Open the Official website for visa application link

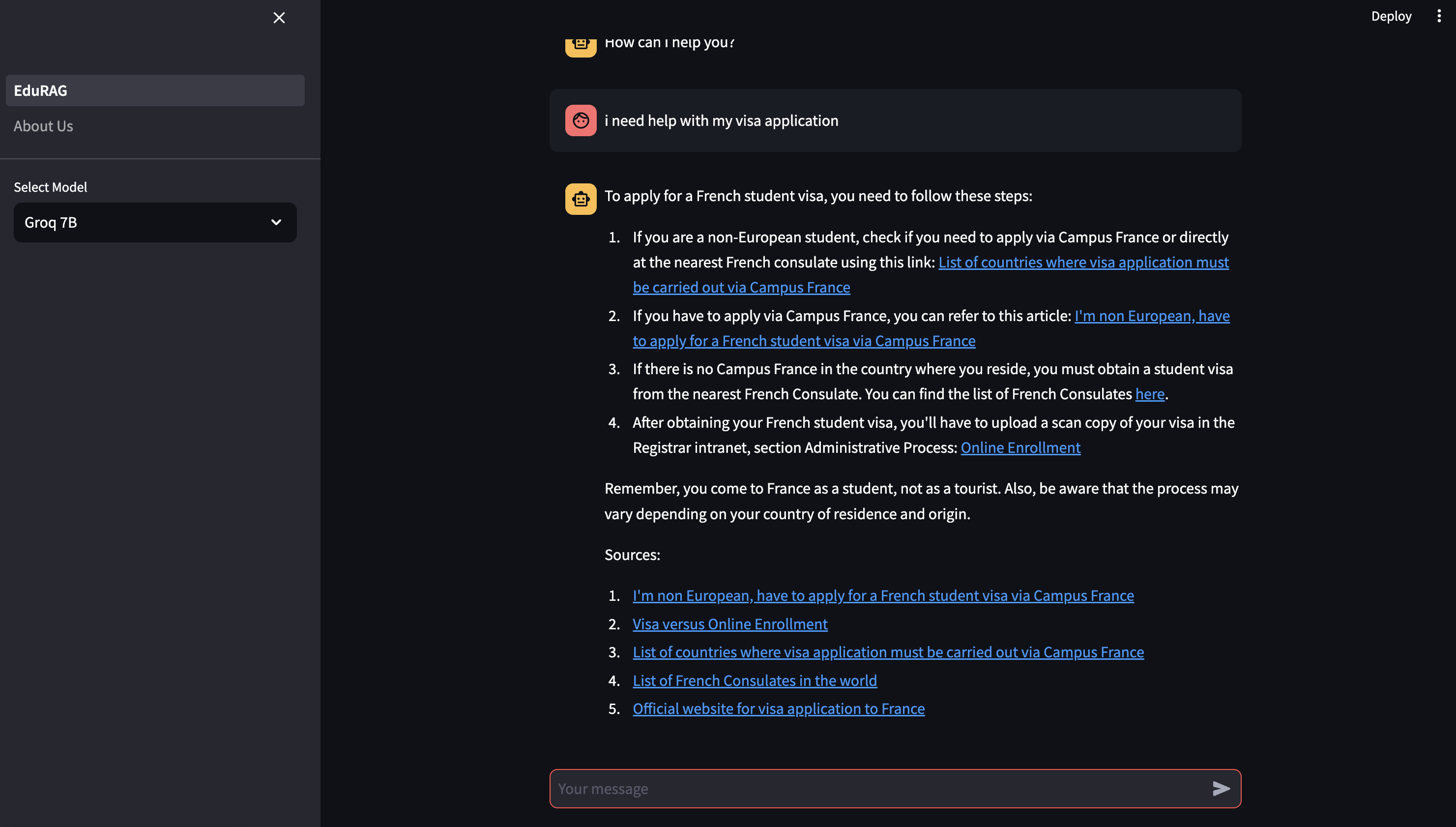coord(778,709)
